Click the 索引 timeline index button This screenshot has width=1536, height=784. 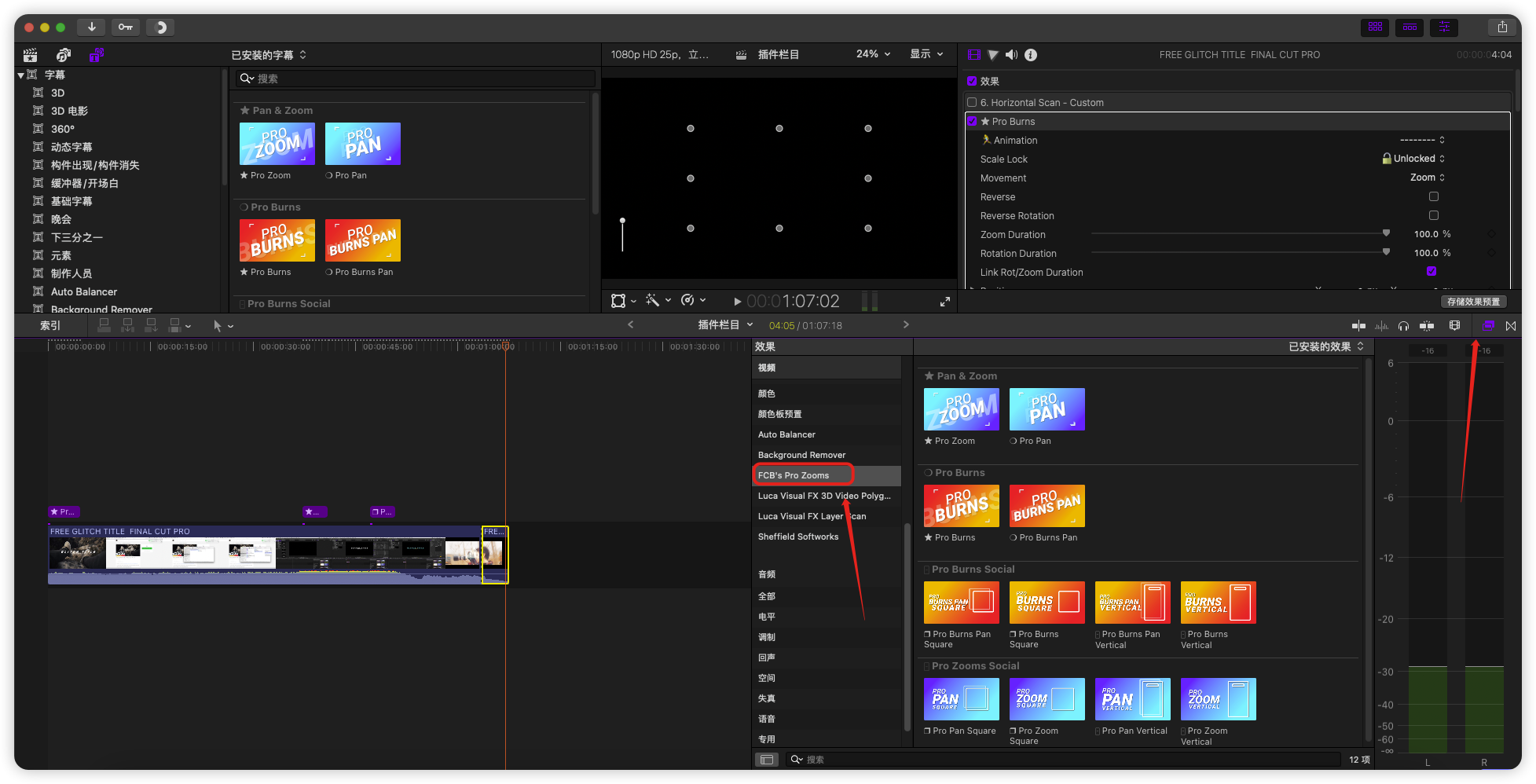click(x=50, y=326)
